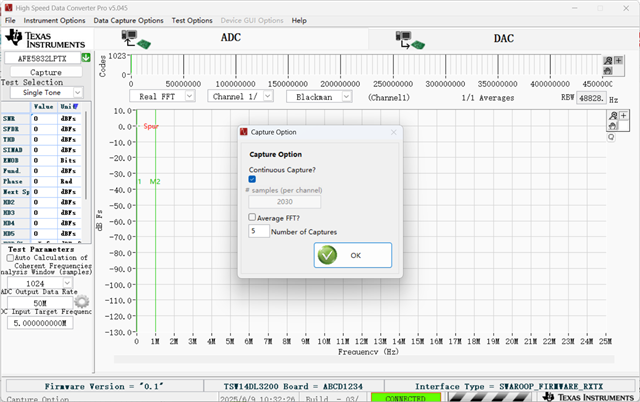Image resolution: width=640 pixels, height=402 pixels.
Task: Select cursor crosshair in Codes plot palette
Action: point(619,60)
